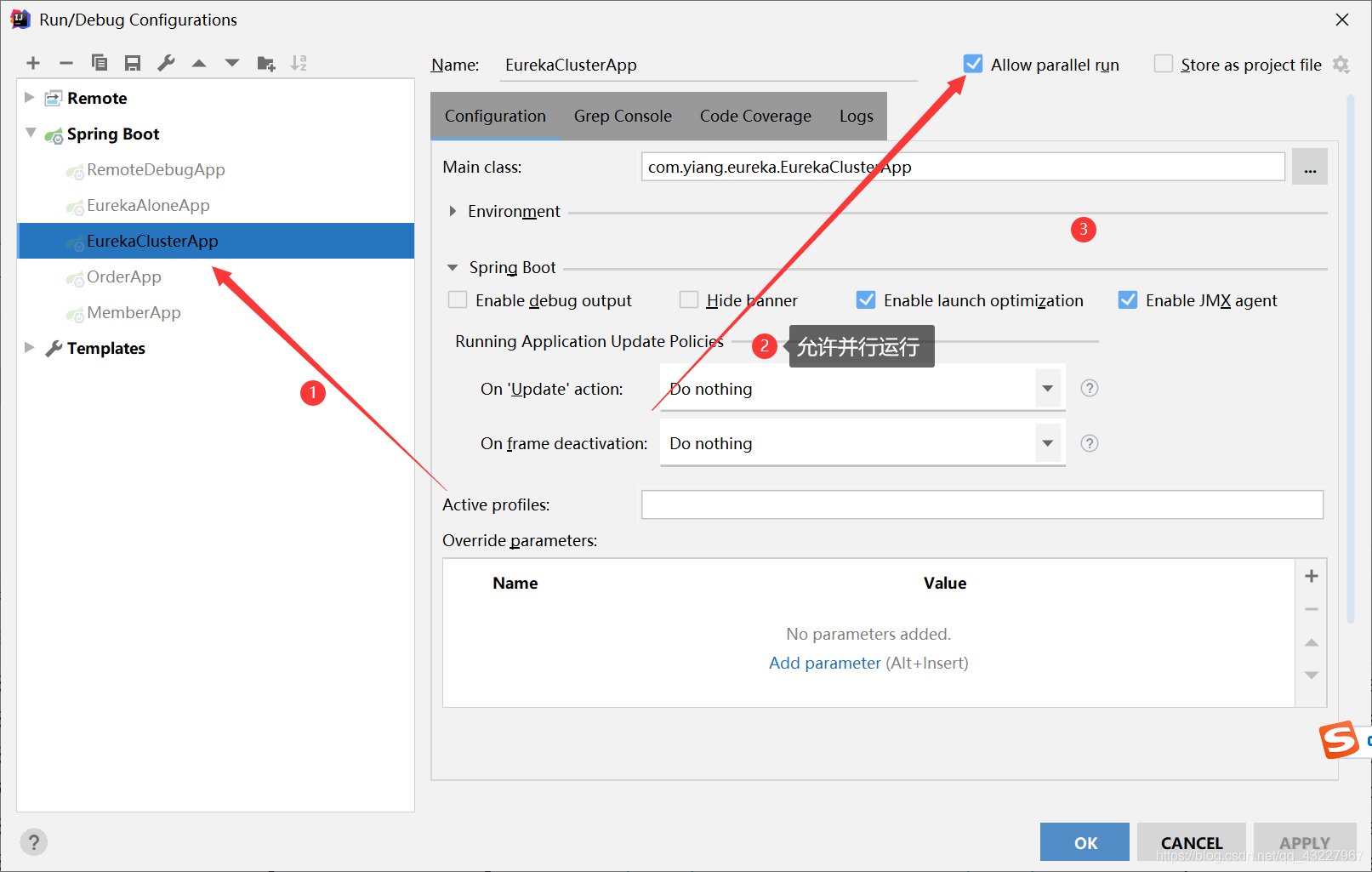Remove the selected configuration with the minus icon
This screenshot has width=1372, height=872.
[x=66, y=63]
